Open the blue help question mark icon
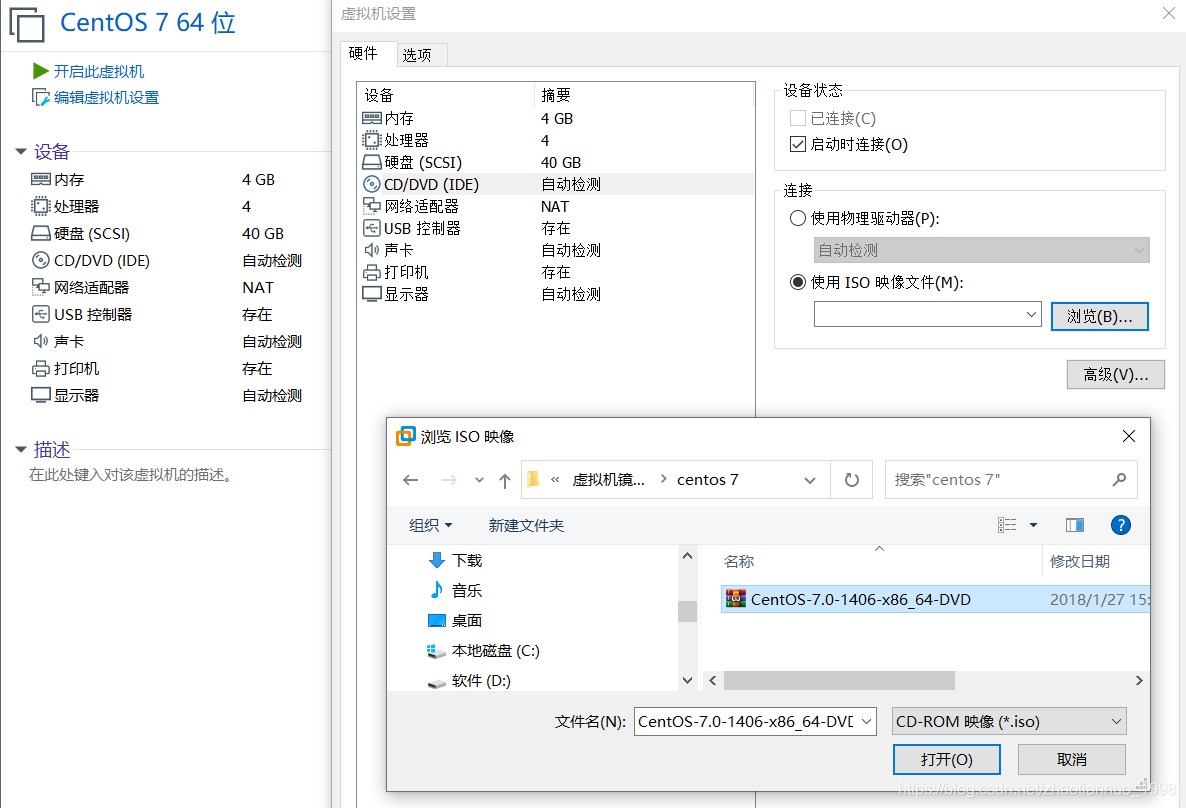 pyautogui.click(x=1120, y=524)
